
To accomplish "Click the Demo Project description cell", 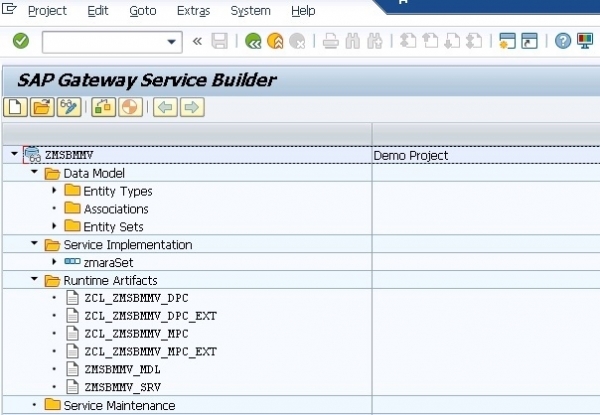I will (x=486, y=156).
